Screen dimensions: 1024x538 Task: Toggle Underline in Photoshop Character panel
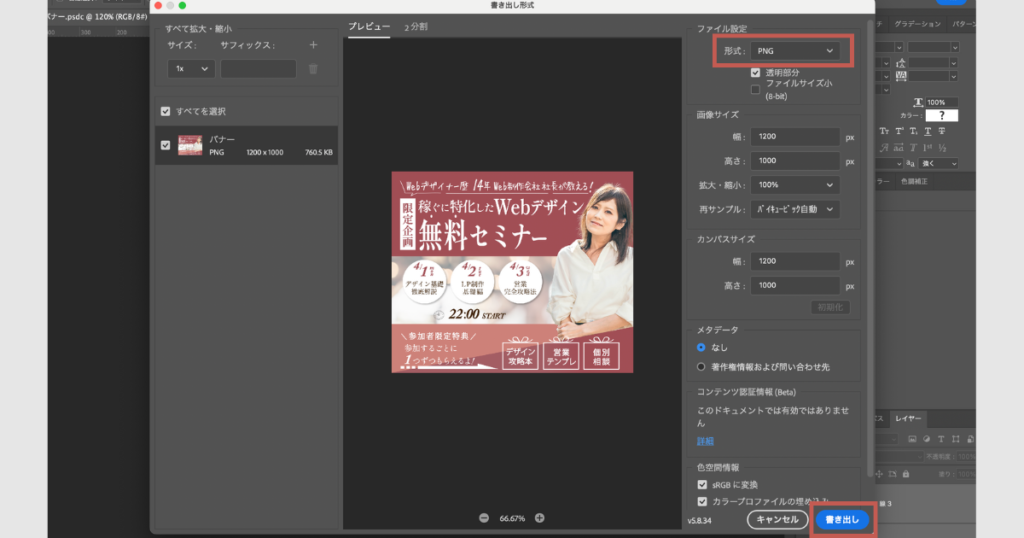(x=928, y=131)
